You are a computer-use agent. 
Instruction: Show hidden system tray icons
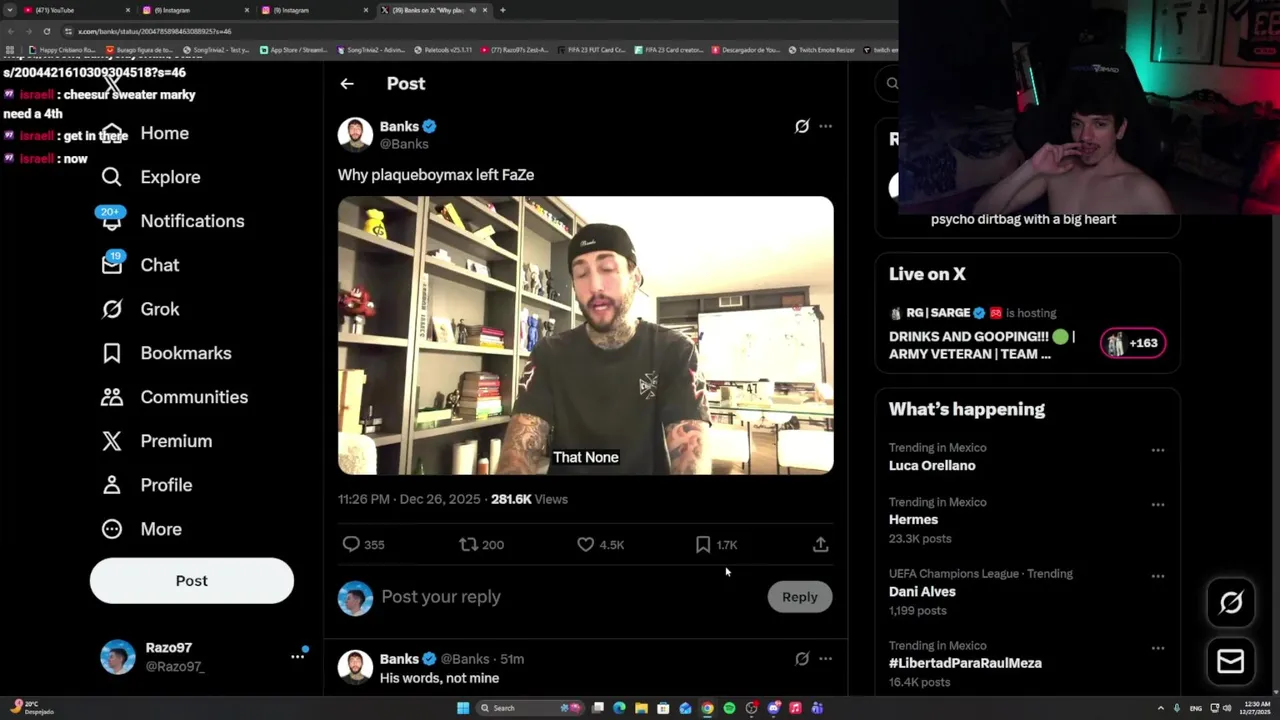pyautogui.click(x=1160, y=708)
